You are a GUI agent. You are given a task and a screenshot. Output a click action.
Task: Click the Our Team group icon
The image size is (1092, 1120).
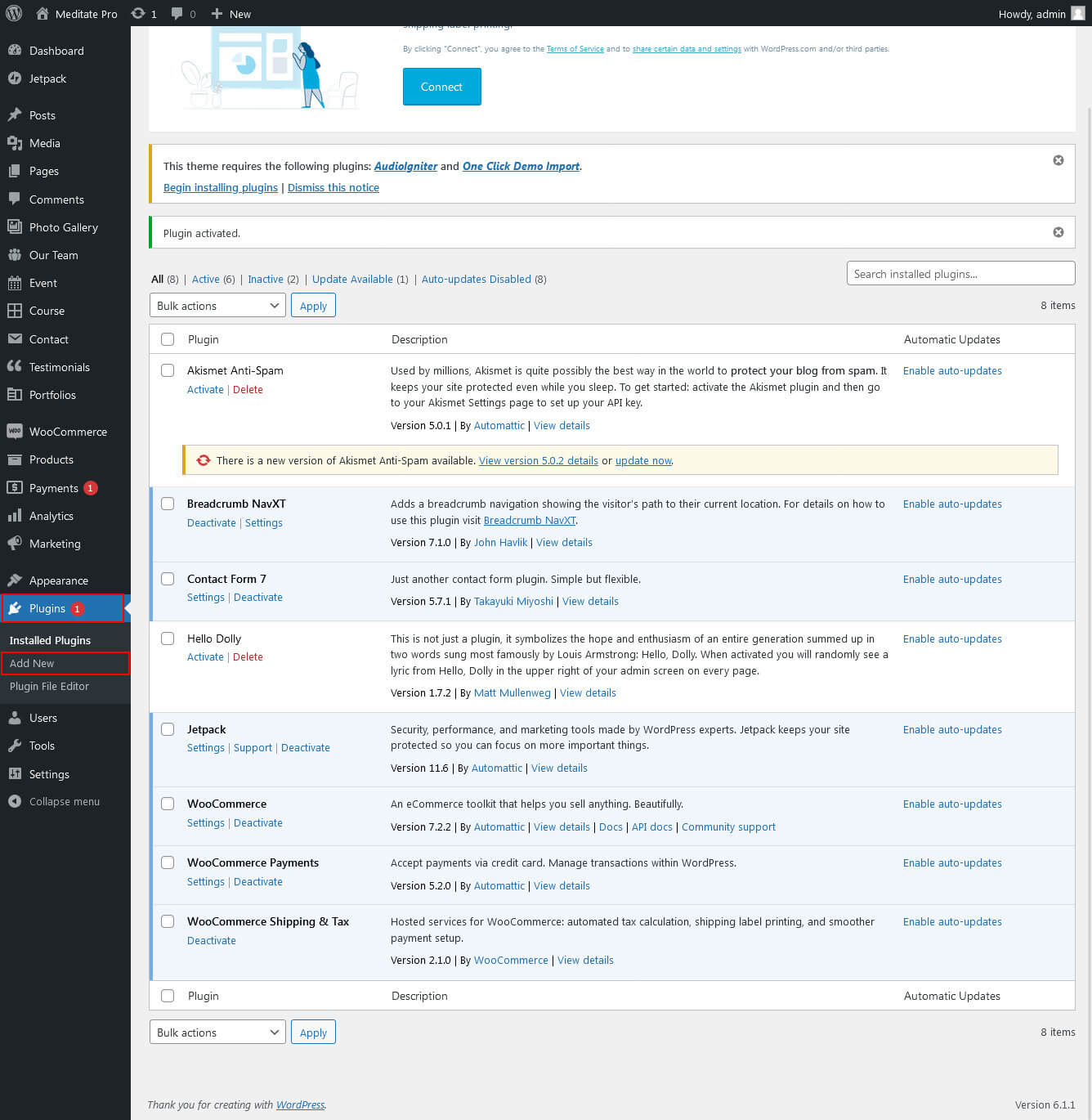tap(15, 255)
